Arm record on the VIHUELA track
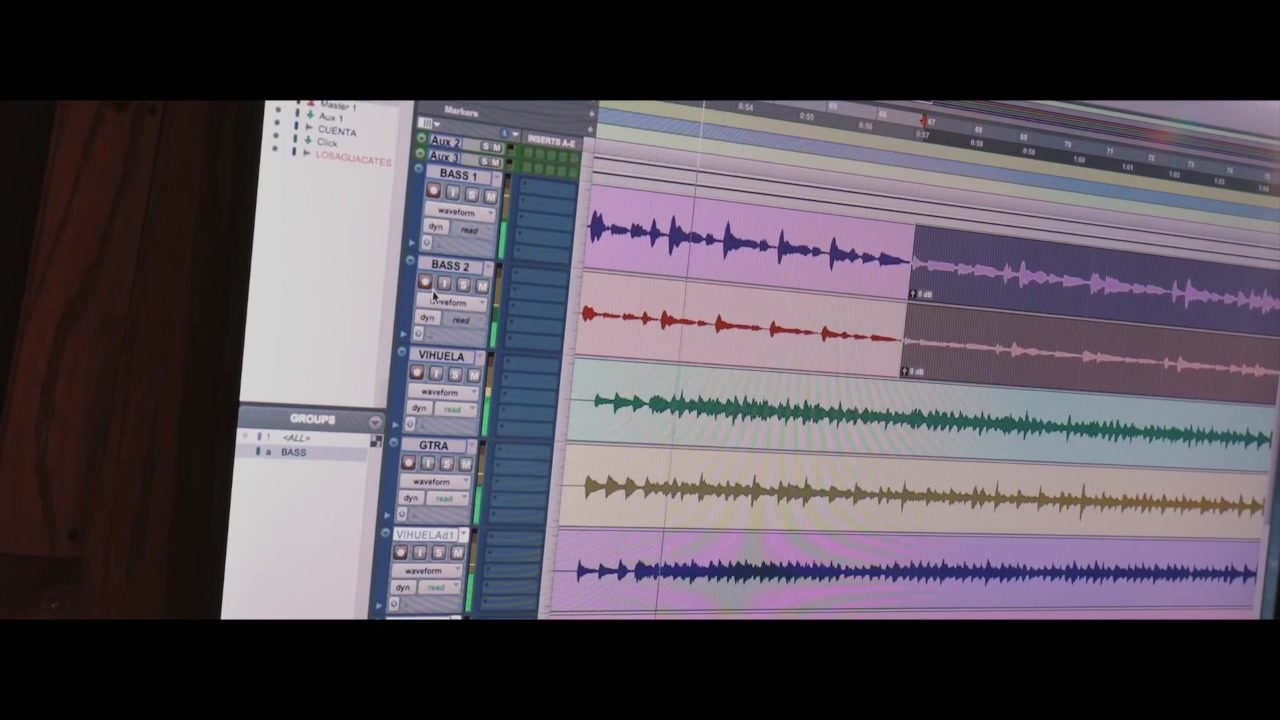Image resolution: width=1280 pixels, height=720 pixels. (x=417, y=373)
